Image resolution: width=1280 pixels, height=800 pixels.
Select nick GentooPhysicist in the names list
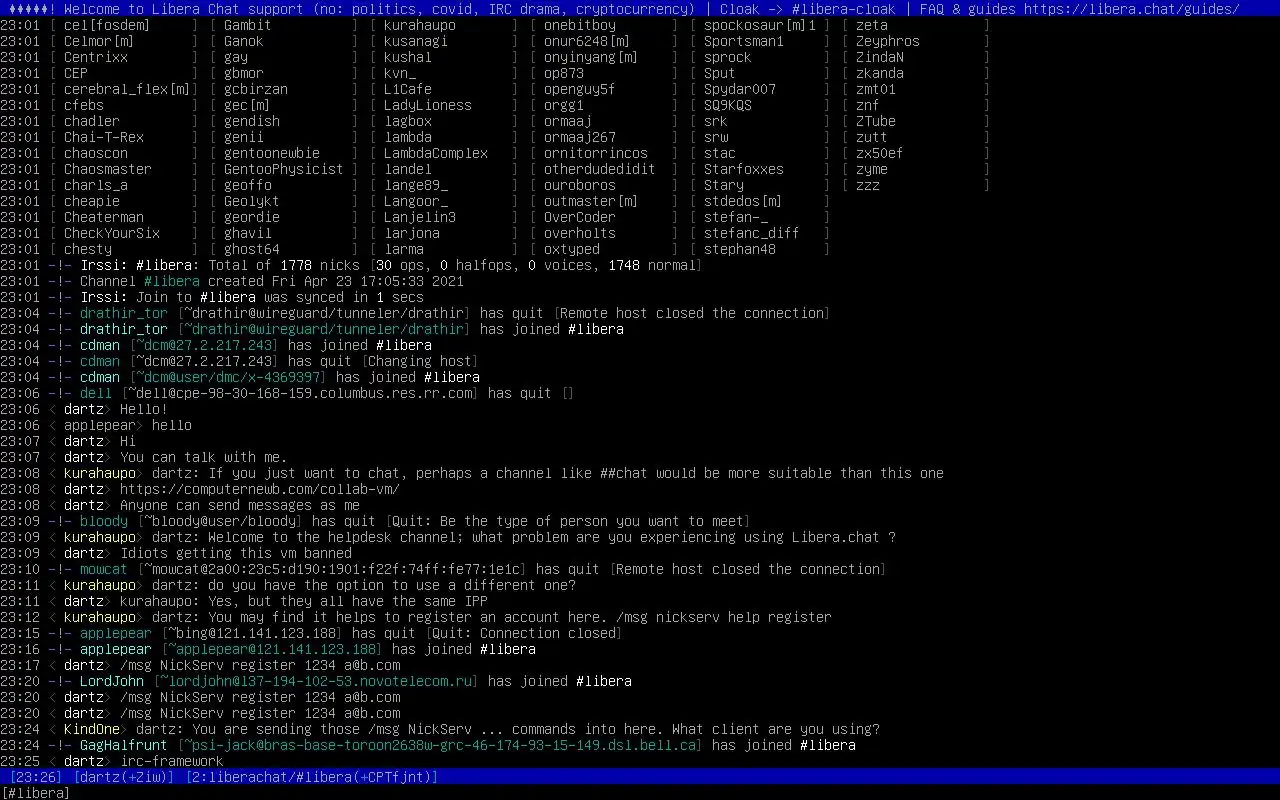click(x=284, y=169)
